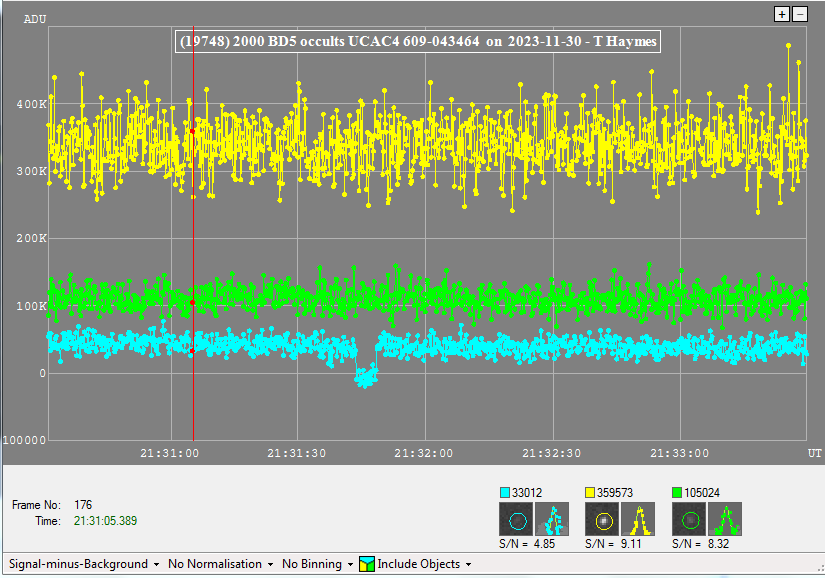Toggle the green 105024 object color box
Image resolution: width=825 pixels, height=578 pixels.
point(677,492)
